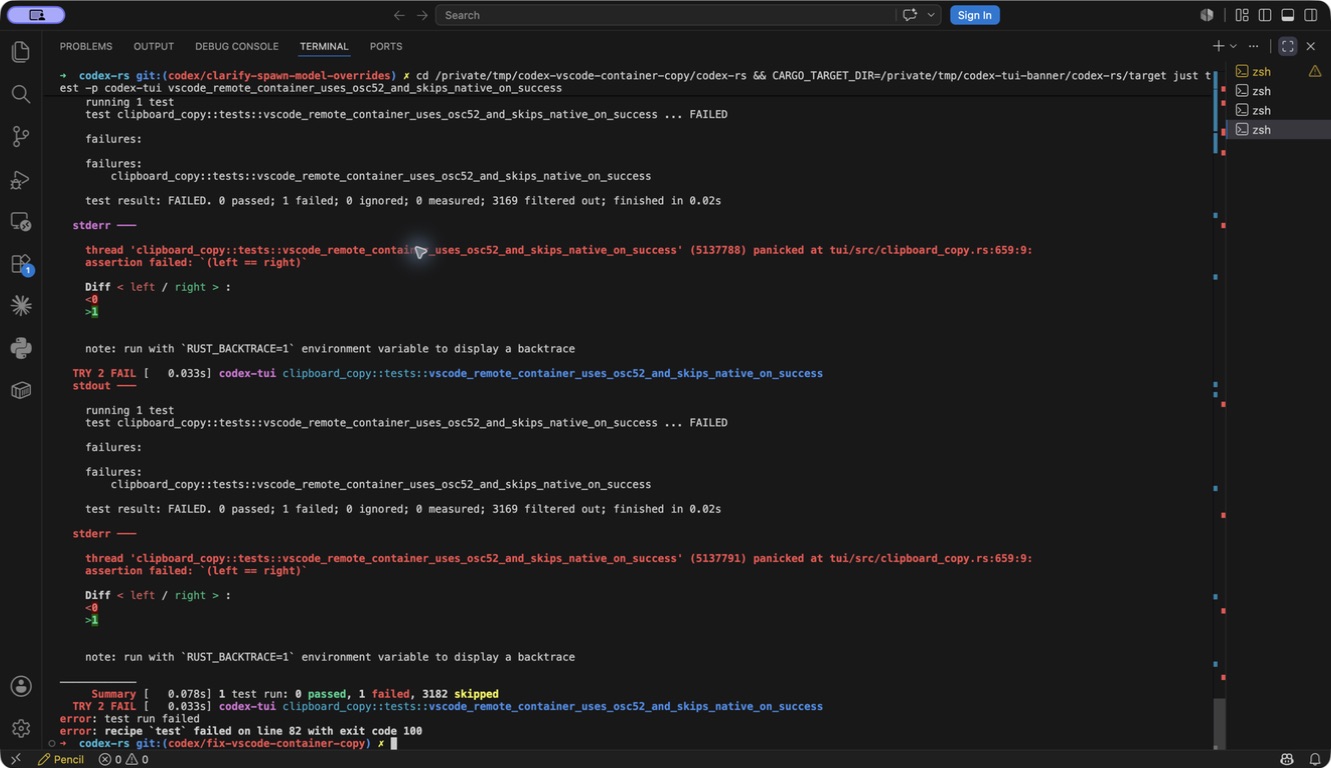This screenshot has width=1331, height=768.
Task: Open the errors and warnings status counter
Action: point(123,759)
